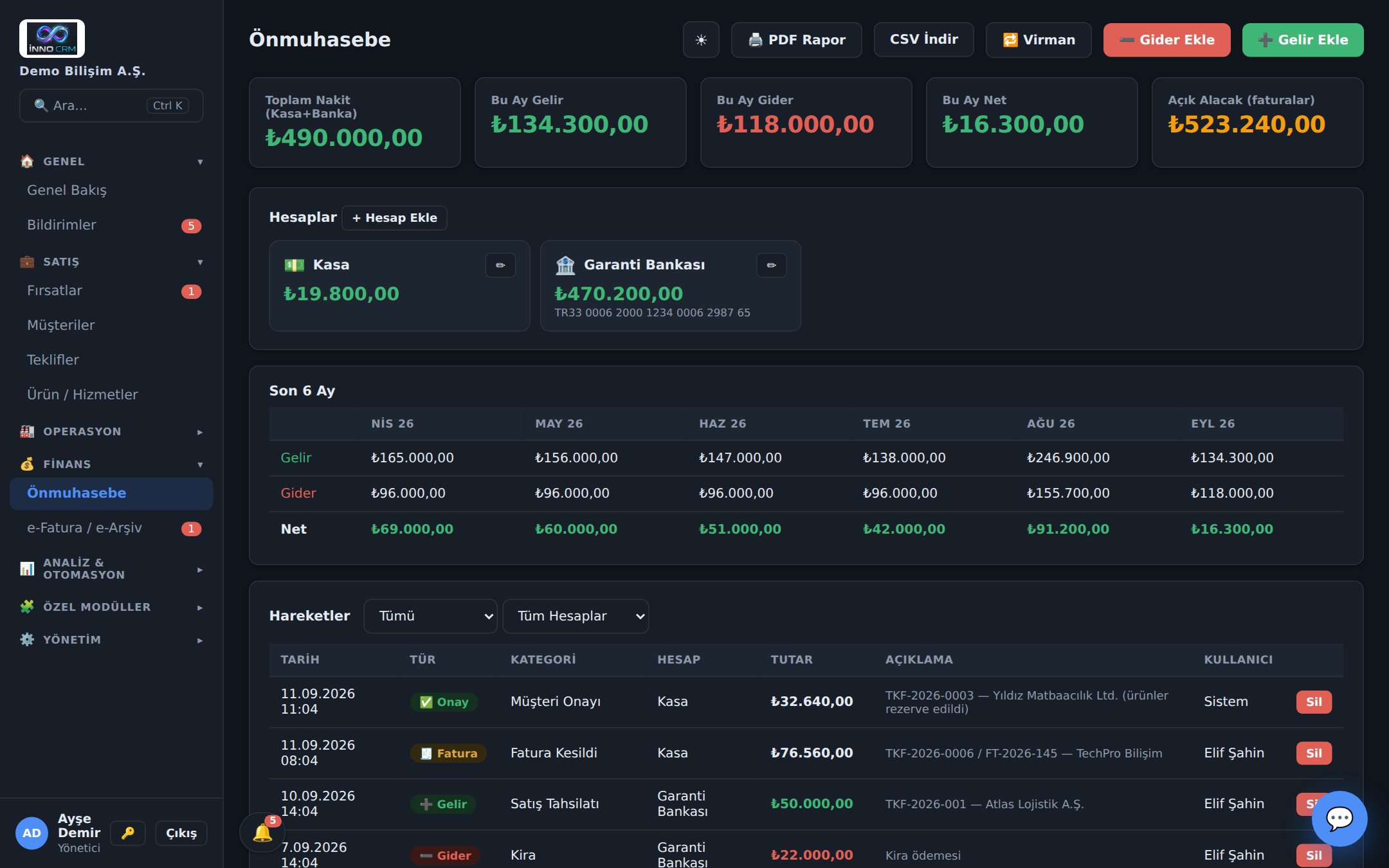Open the Tüm Hesaplar account dropdown
Viewport: 1389px width, 868px height.
pos(576,616)
